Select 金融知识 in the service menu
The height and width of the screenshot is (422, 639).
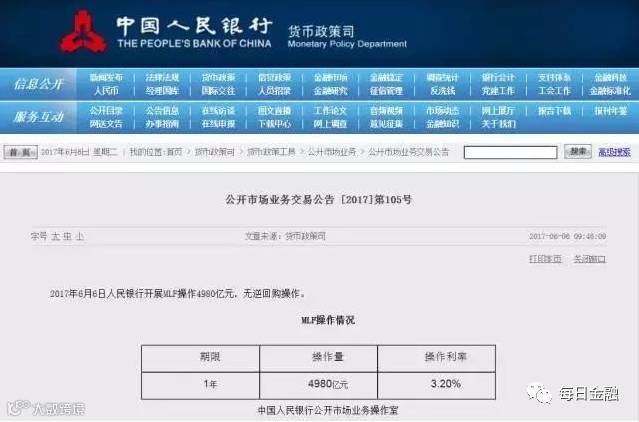coord(442,124)
